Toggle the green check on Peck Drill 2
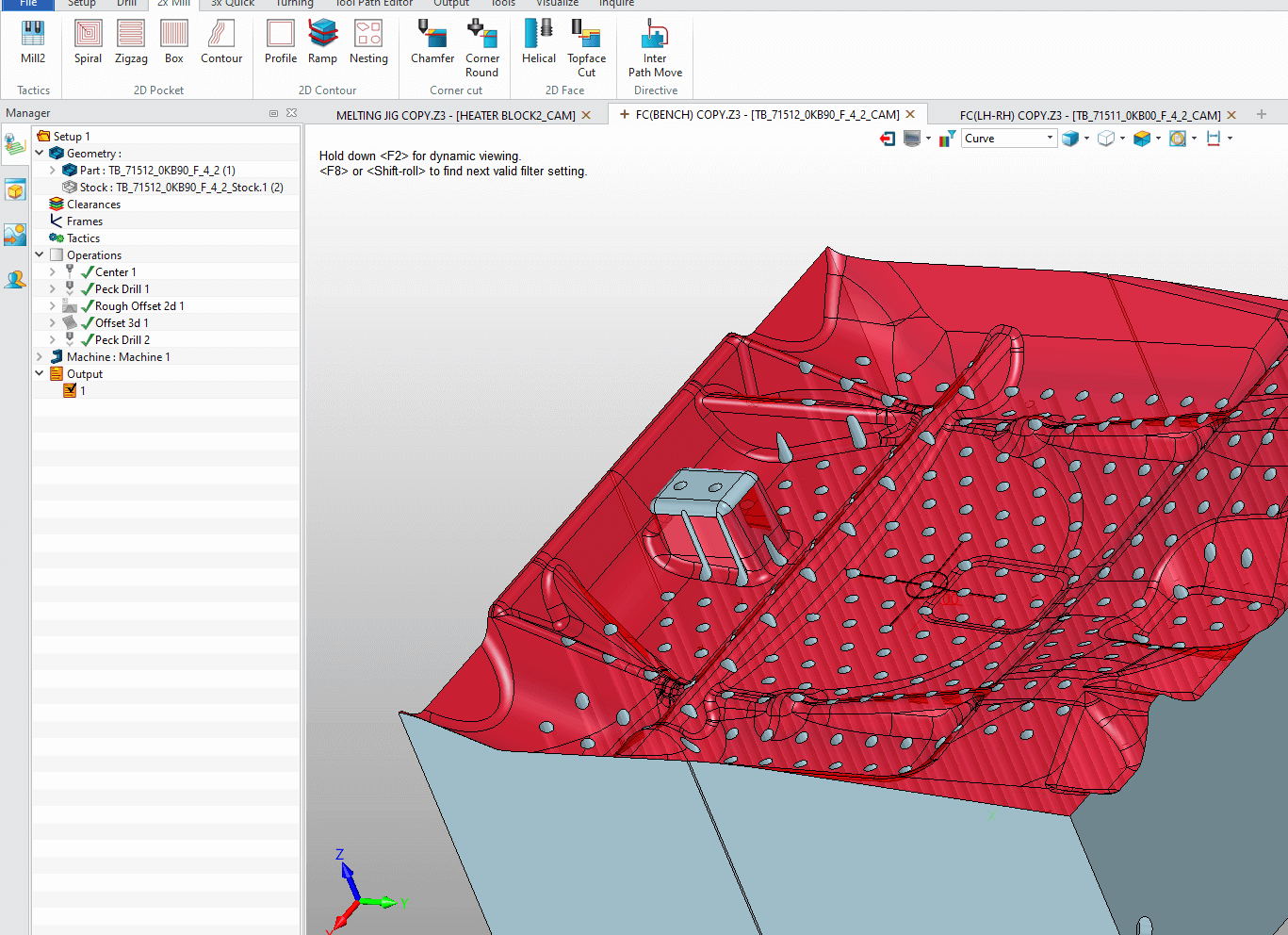 88,340
